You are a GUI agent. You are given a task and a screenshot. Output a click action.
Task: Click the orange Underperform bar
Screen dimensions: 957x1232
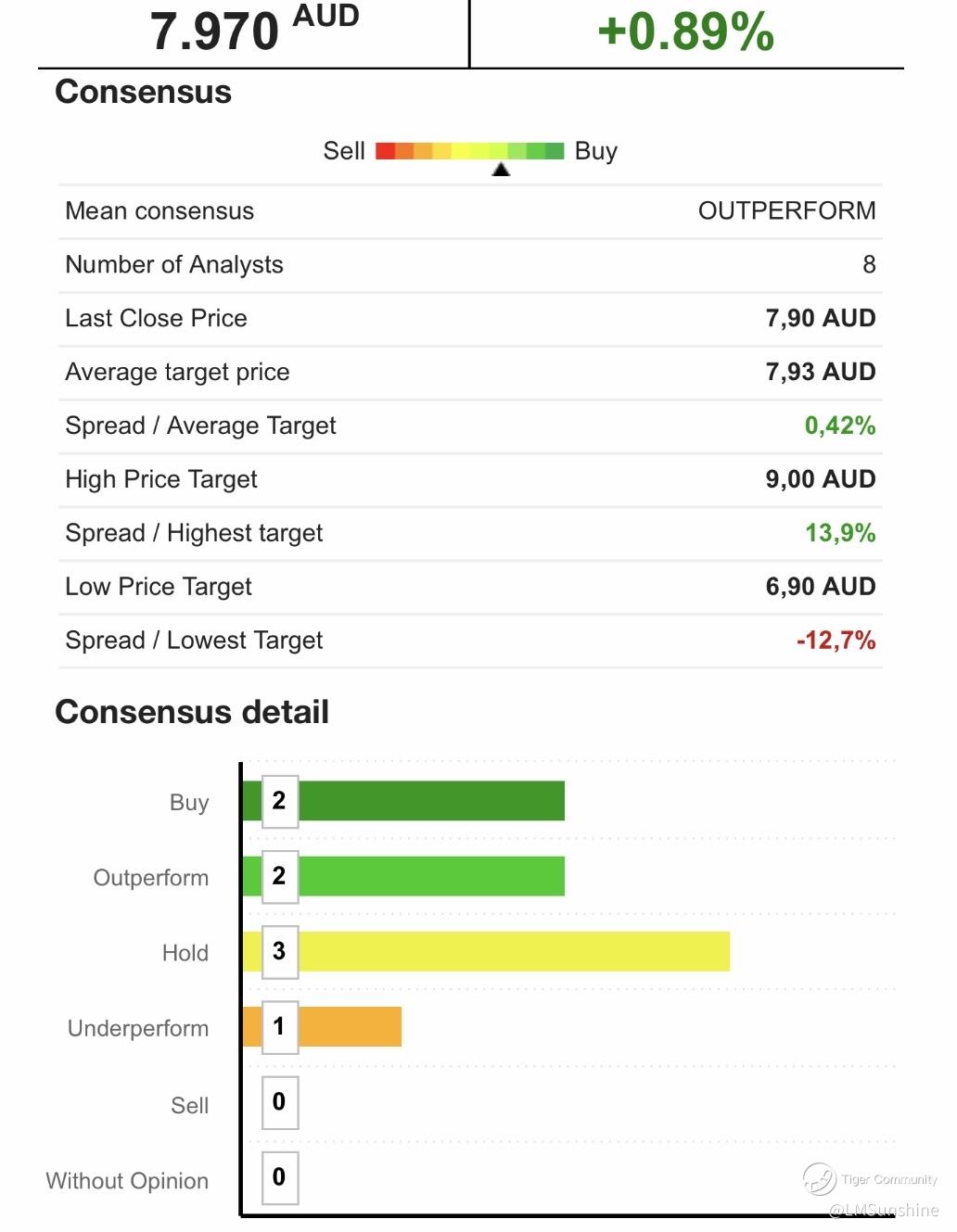pos(322,1027)
